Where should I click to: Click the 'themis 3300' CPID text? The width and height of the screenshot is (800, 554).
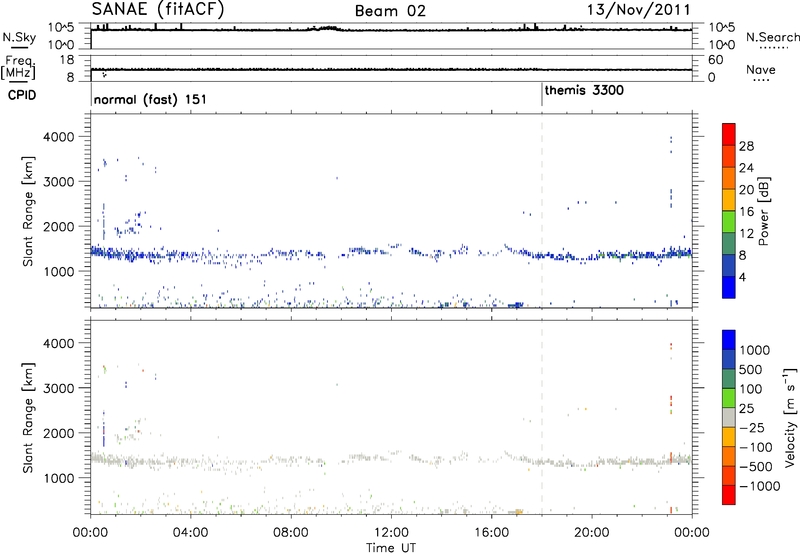point(584,91)
